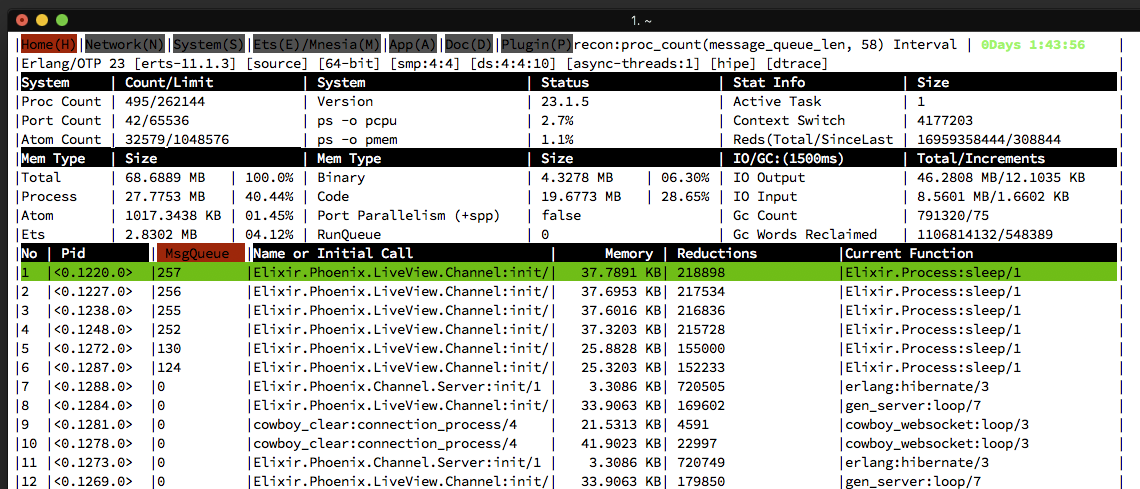Select process row with Pid <0.1287.0>
Image resolution: width=1140 pixels, height=489 pixels.
click(x=570, y=367)
